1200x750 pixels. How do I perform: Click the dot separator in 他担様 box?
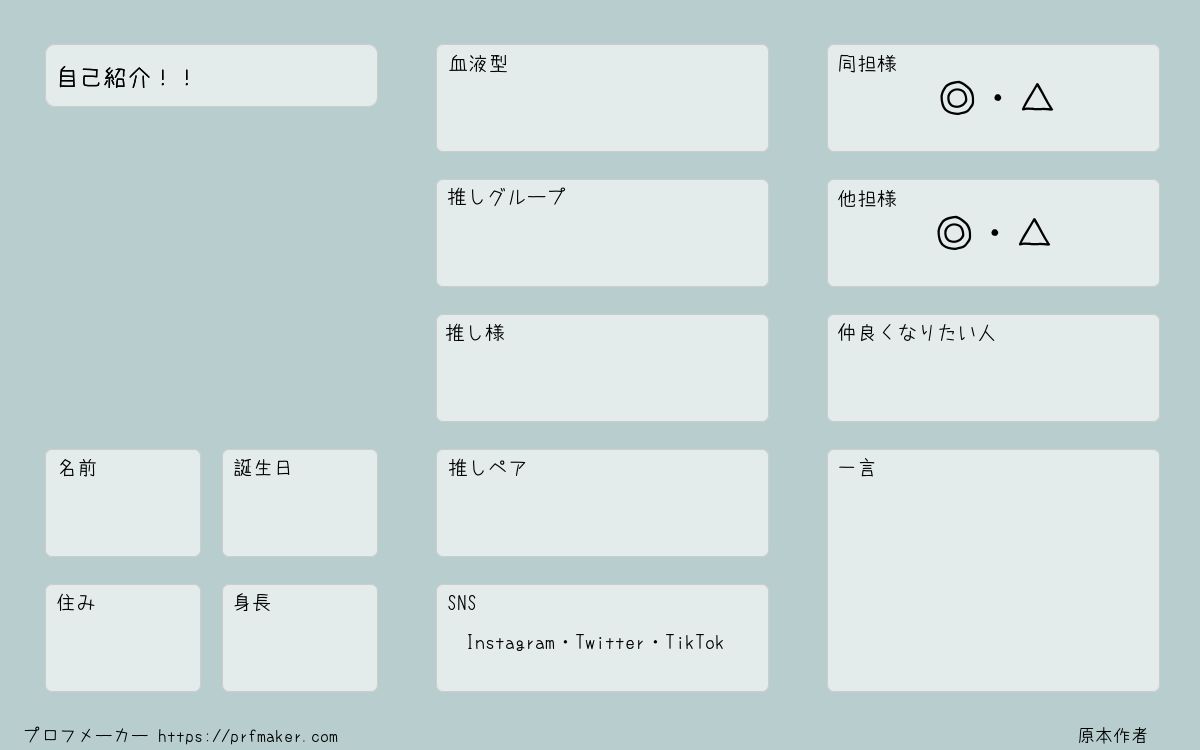(x=994, y=233)
